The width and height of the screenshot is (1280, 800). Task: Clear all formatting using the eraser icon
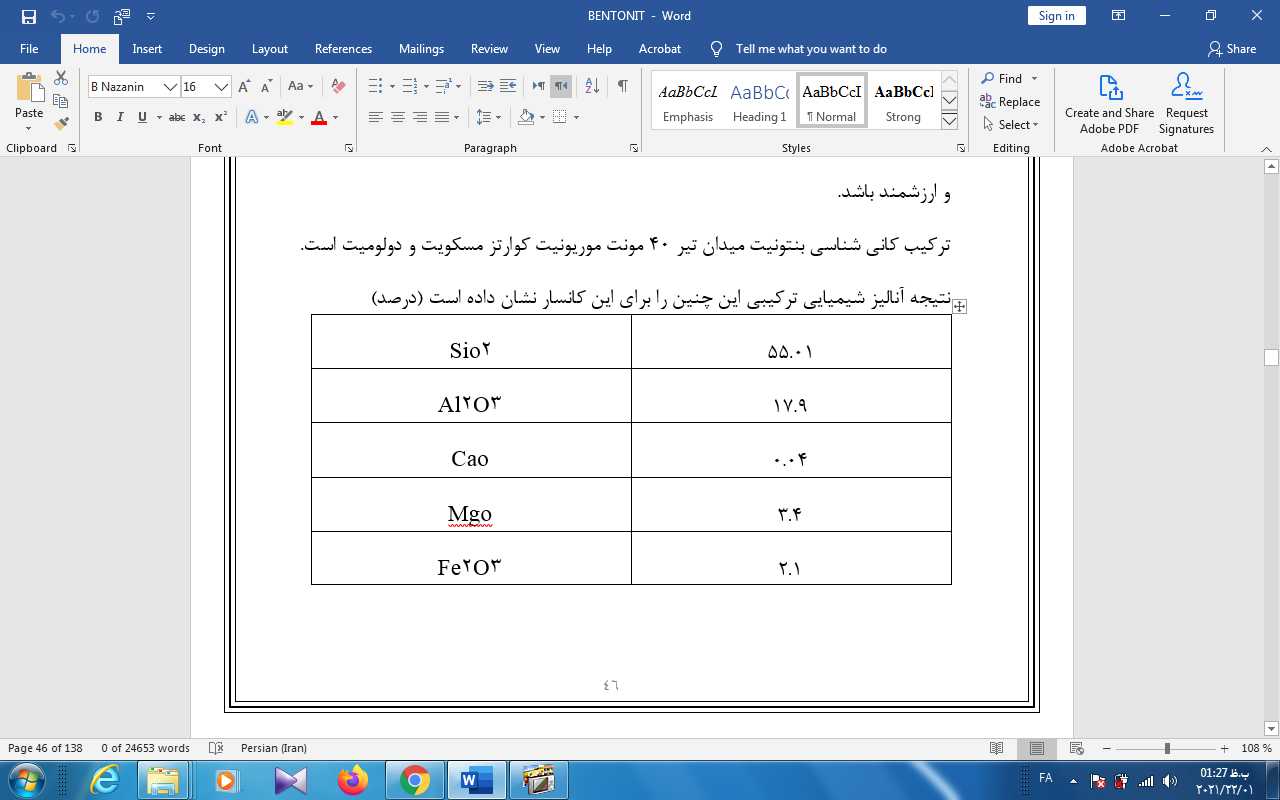click(338, 87)
